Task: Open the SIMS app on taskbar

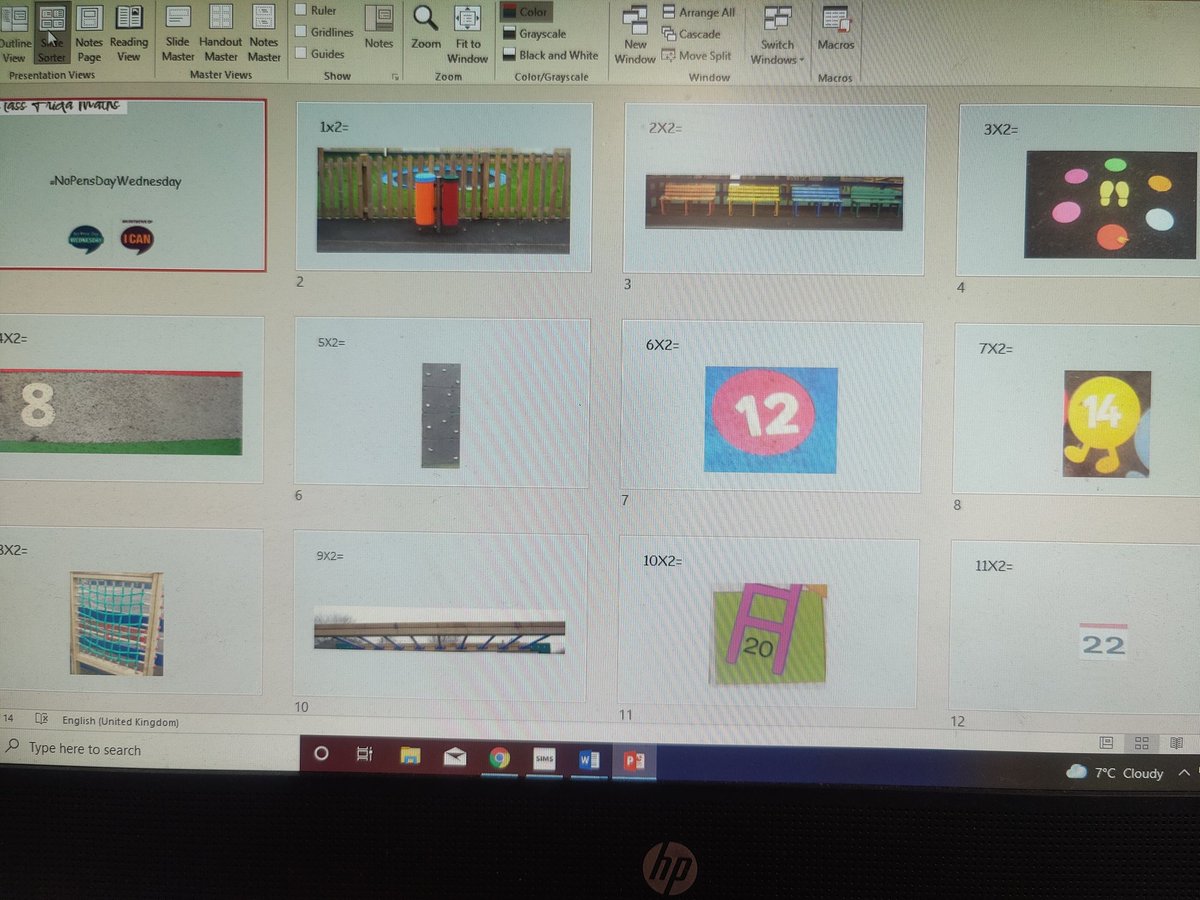Action: click(544, 760)
